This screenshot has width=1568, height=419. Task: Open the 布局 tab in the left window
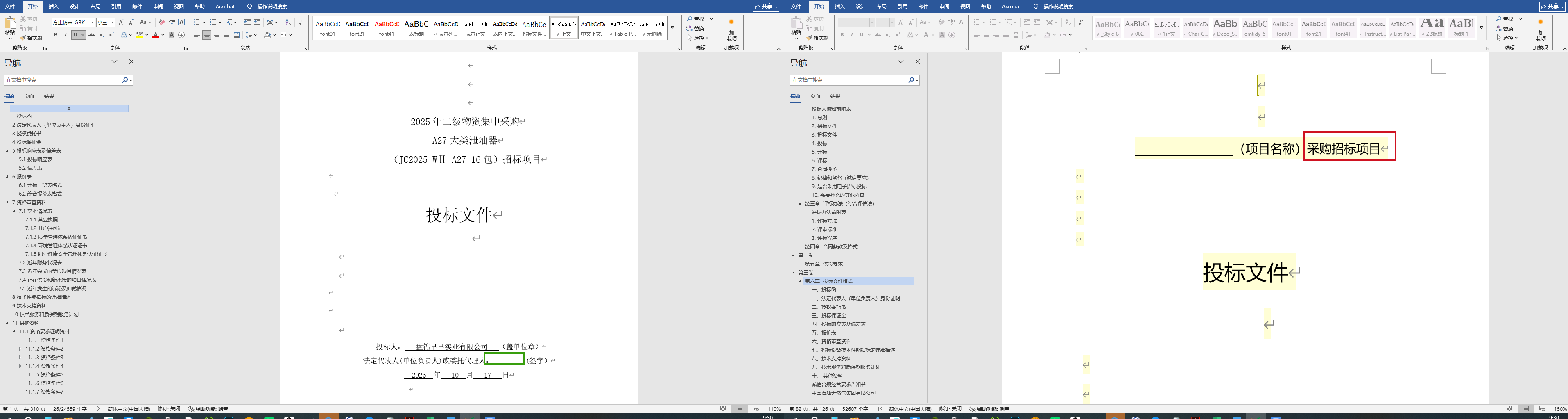click(95, 7)
